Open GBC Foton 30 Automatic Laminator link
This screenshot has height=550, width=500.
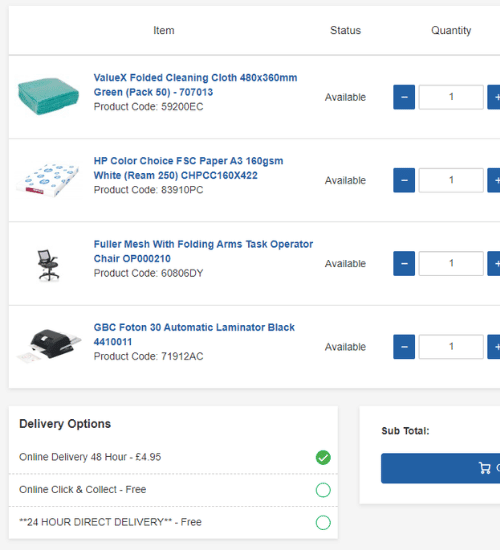pos(194,334)
